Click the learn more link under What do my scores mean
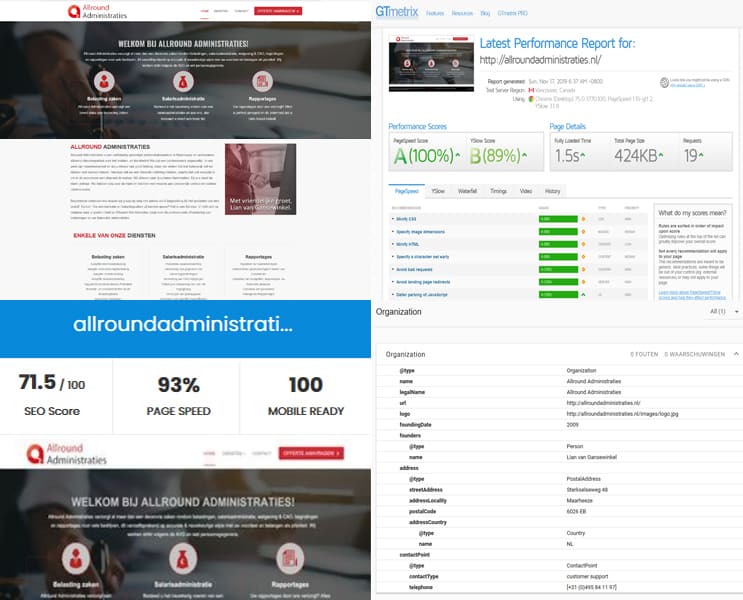 692,295
